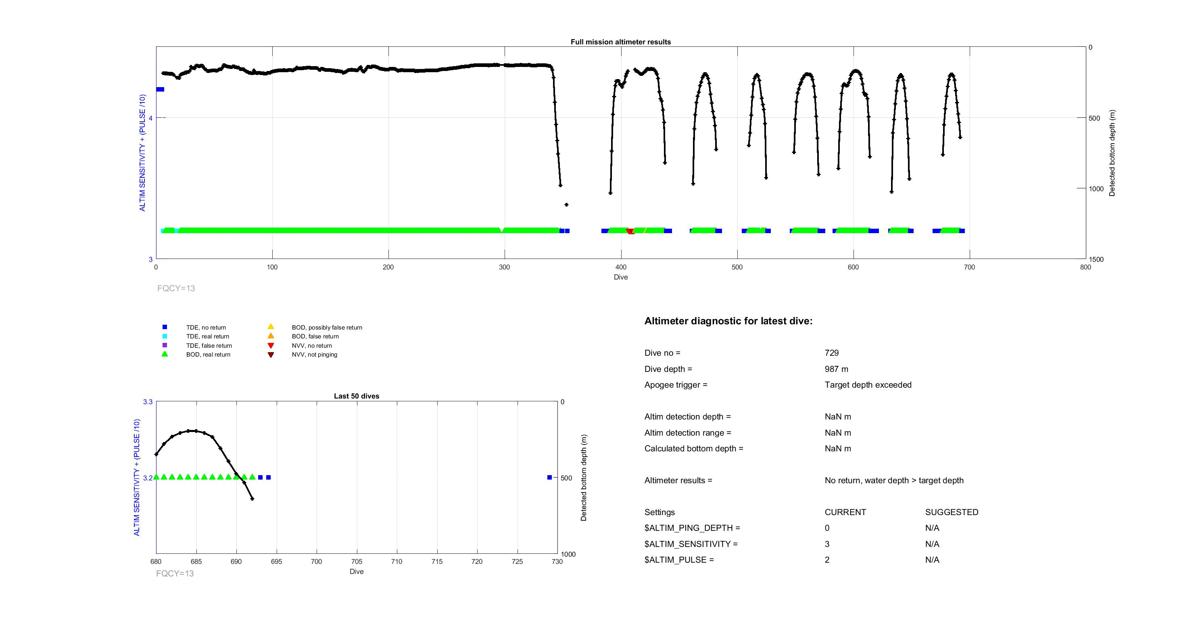Click the 730 tick label on Last 50 dives x-axis
1200x622 pixels.
[x=557, y=563]
